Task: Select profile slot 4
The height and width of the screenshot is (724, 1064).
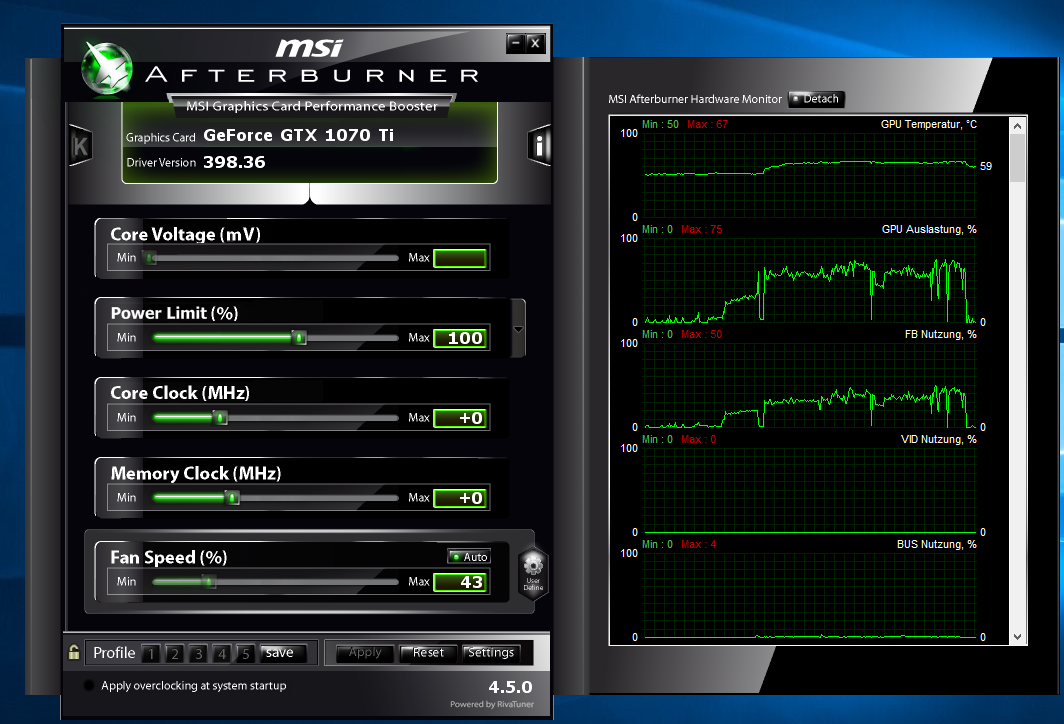Action: pyautogui.click(x=221, y=654)
